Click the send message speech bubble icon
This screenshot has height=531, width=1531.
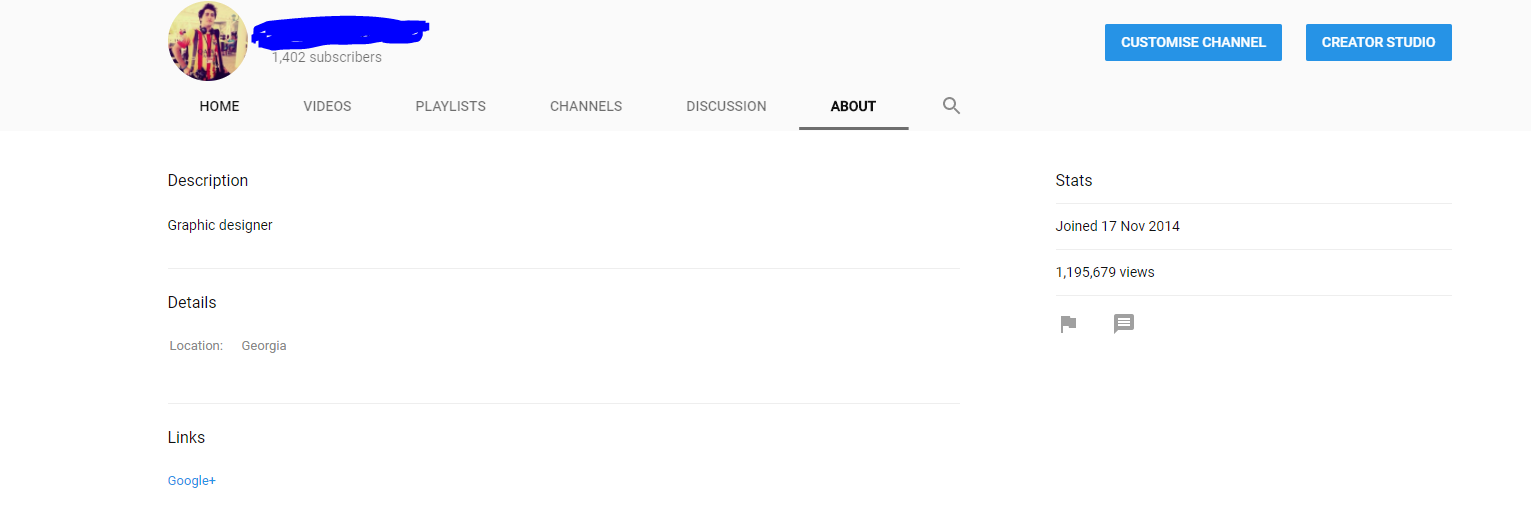[1124, 324]
